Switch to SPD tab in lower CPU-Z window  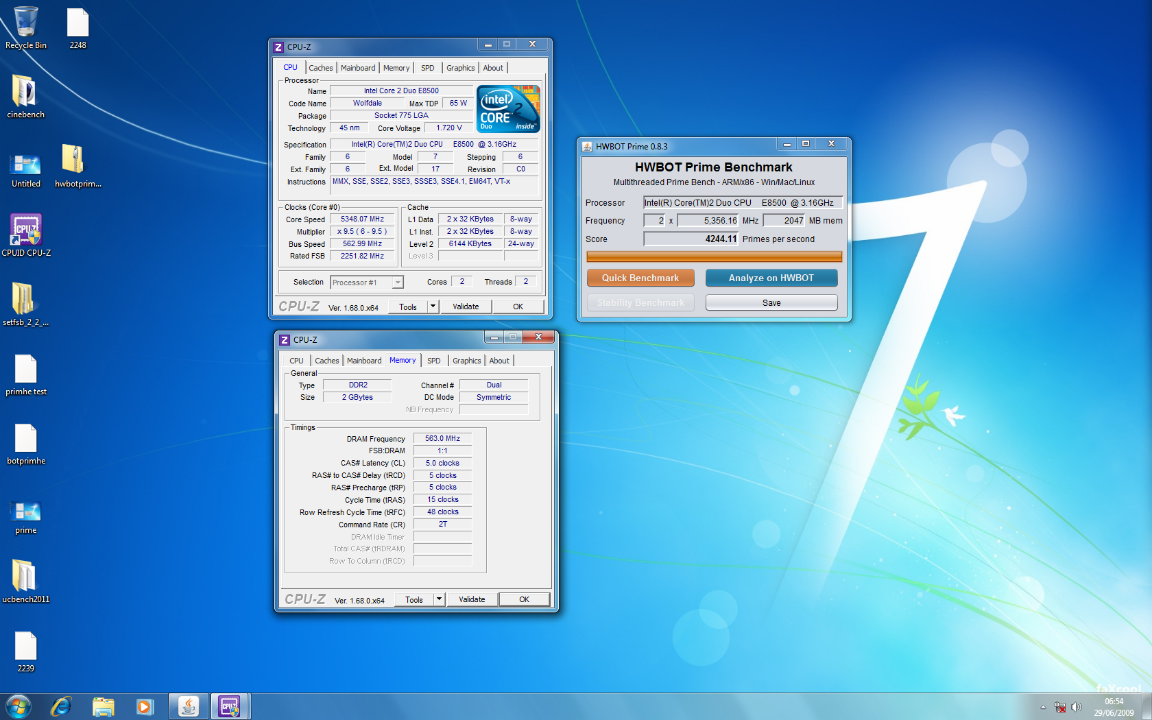[434, 361]
